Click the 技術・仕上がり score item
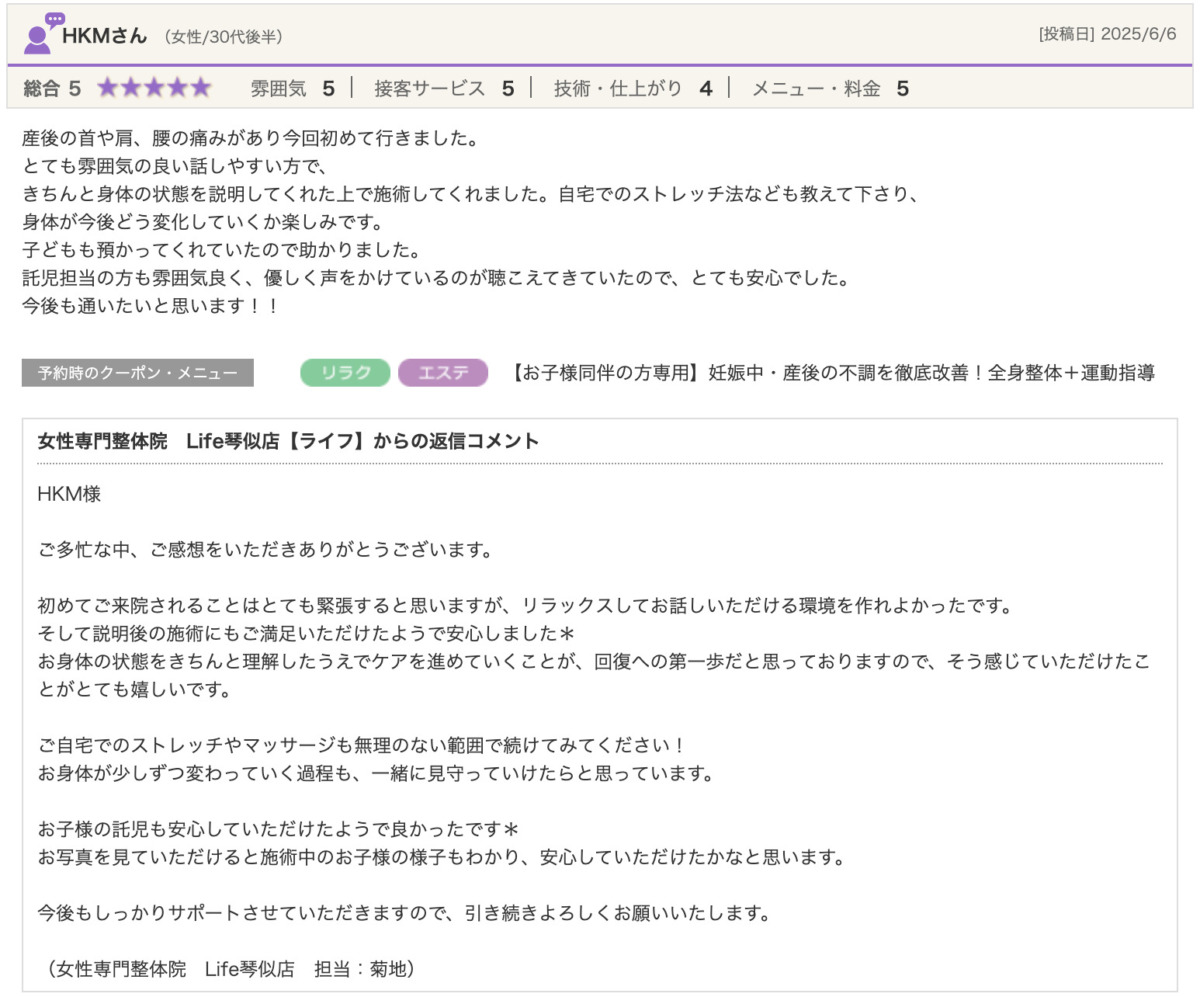1200x997 pixels. pos(632,88)
